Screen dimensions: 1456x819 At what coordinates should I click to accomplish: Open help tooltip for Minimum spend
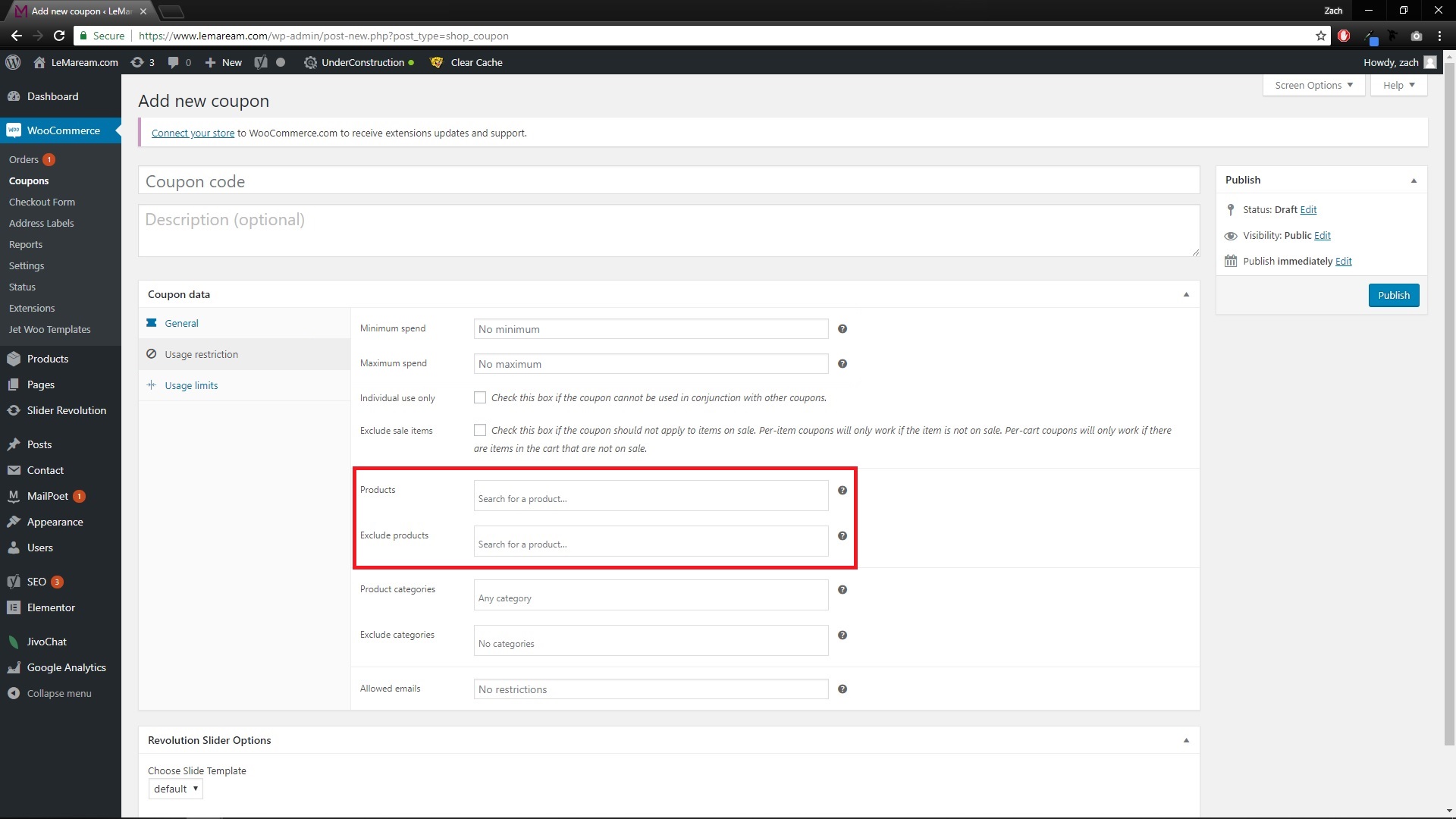click(843, 328)
